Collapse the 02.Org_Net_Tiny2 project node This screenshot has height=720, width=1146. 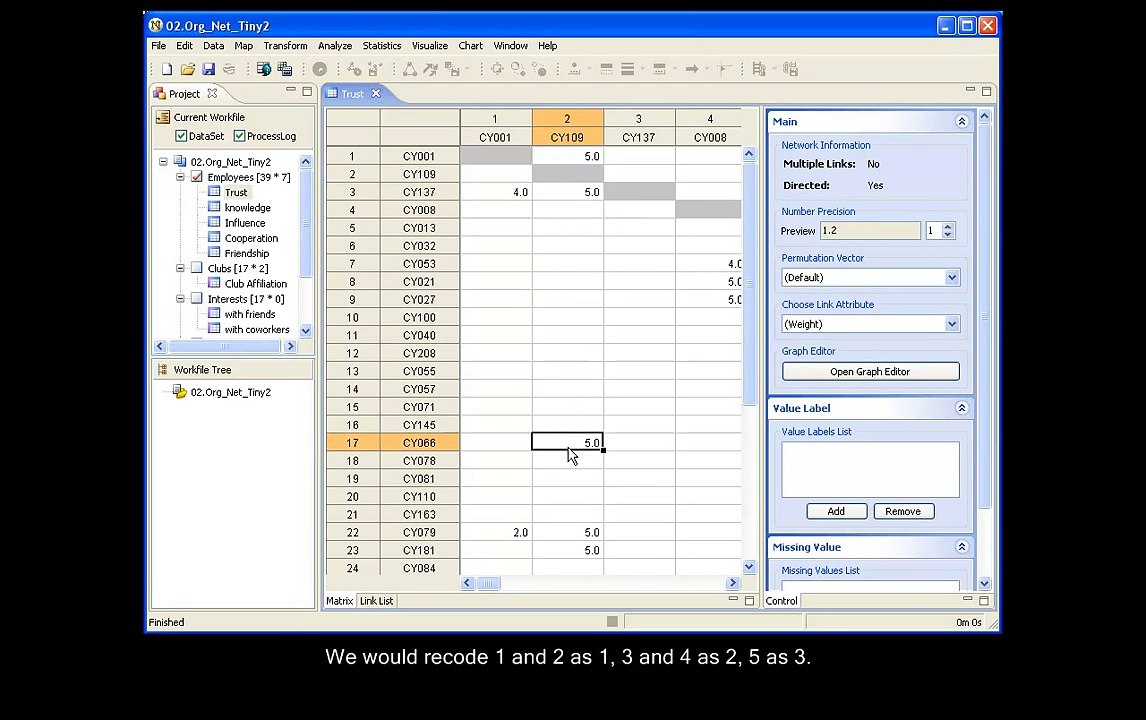[x=163, y=162]
